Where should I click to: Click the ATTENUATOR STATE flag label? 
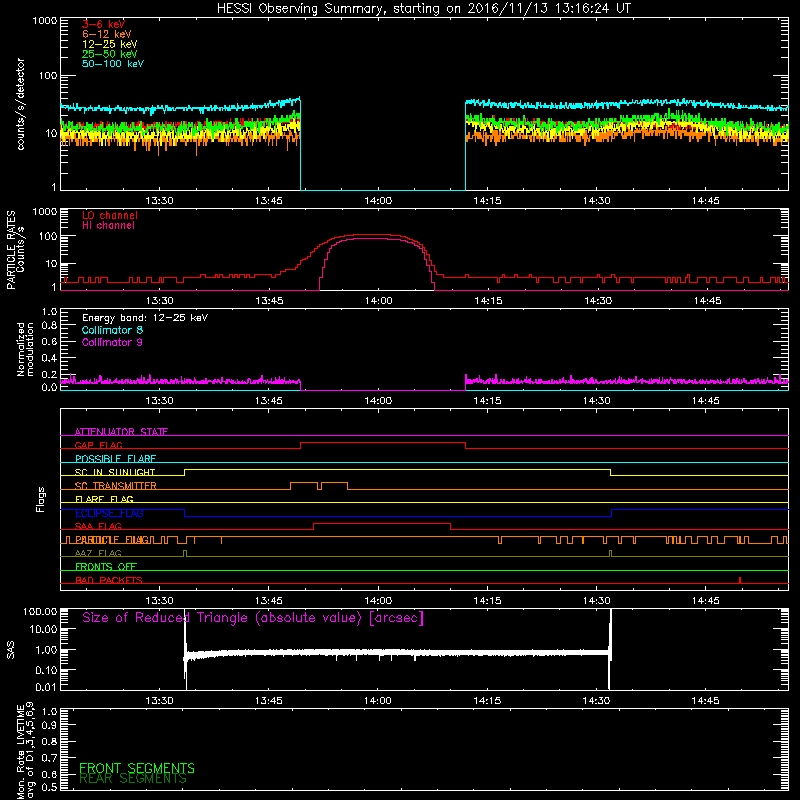pos(121,432)
